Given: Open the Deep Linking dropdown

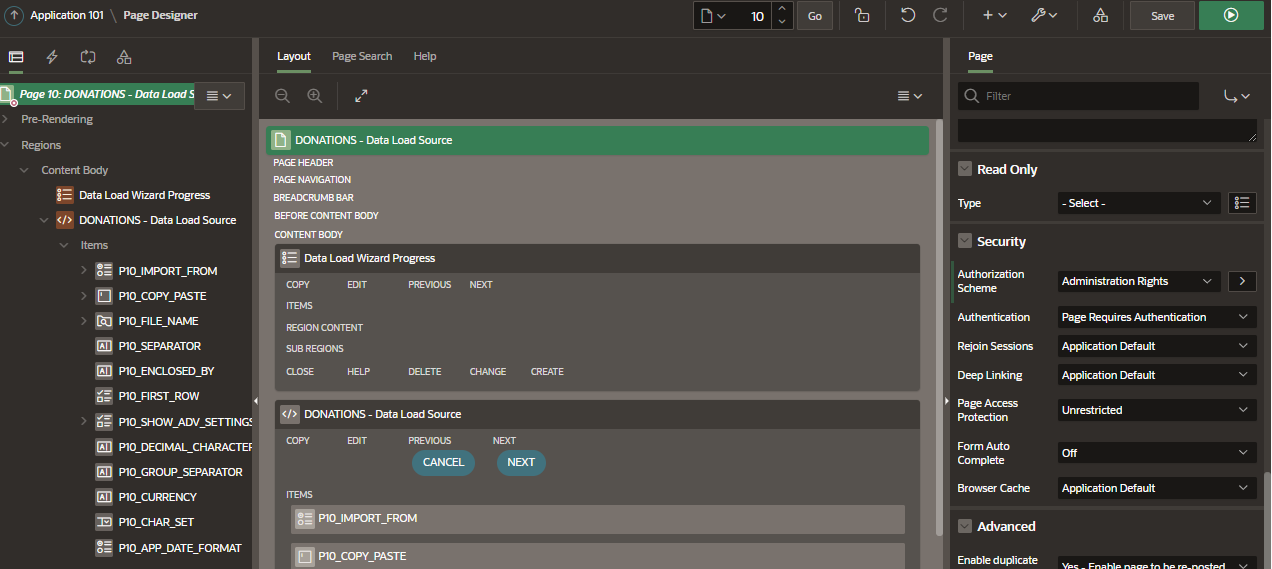Looking at the screenshot, I should tap(1157, 375).
